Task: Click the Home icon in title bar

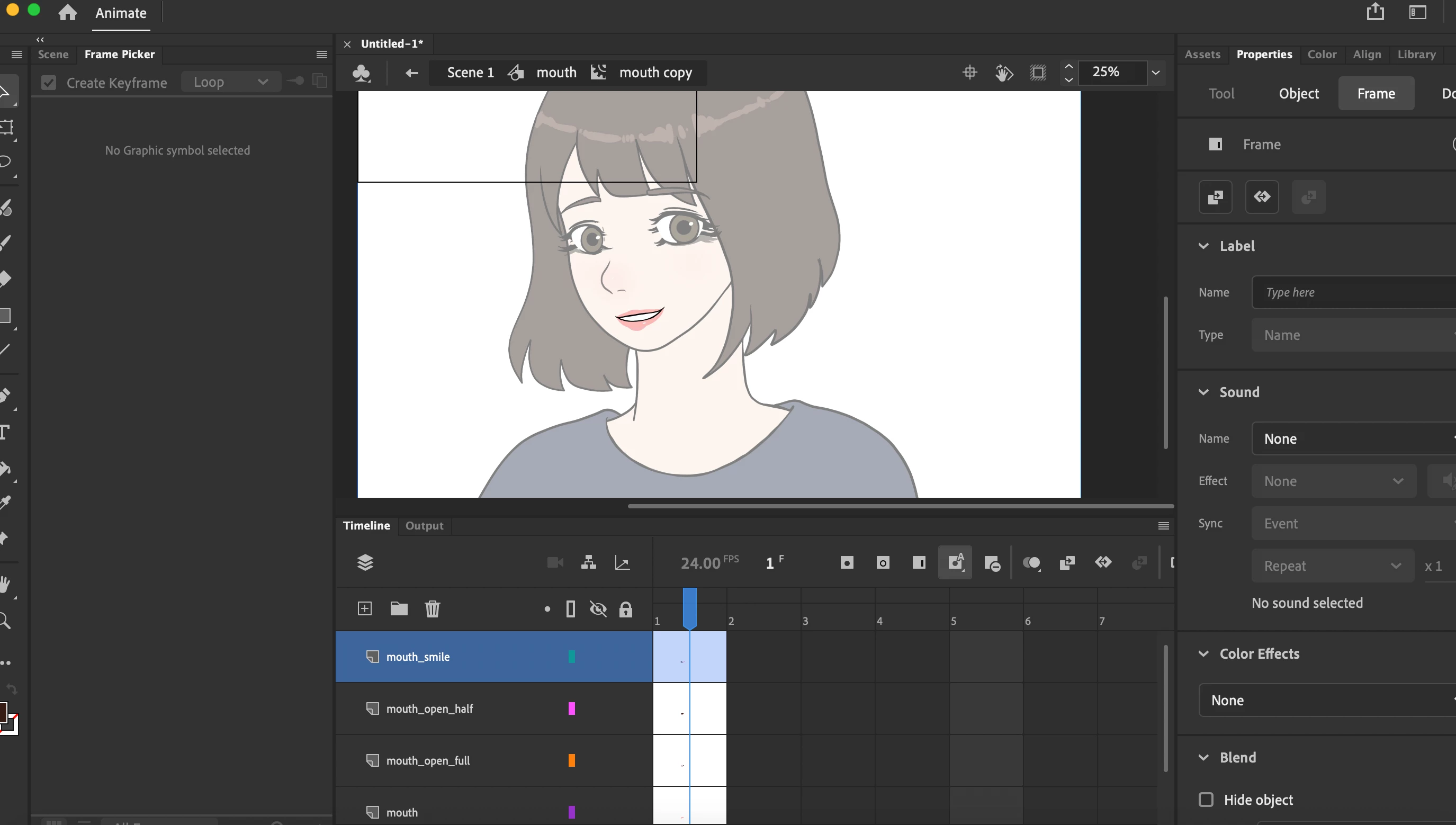Action: click(67, 13)
